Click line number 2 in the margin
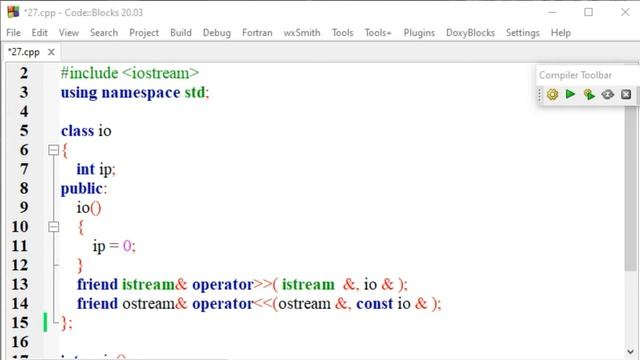The height and width of the screenshot is (360, 640). pos(24,73)
